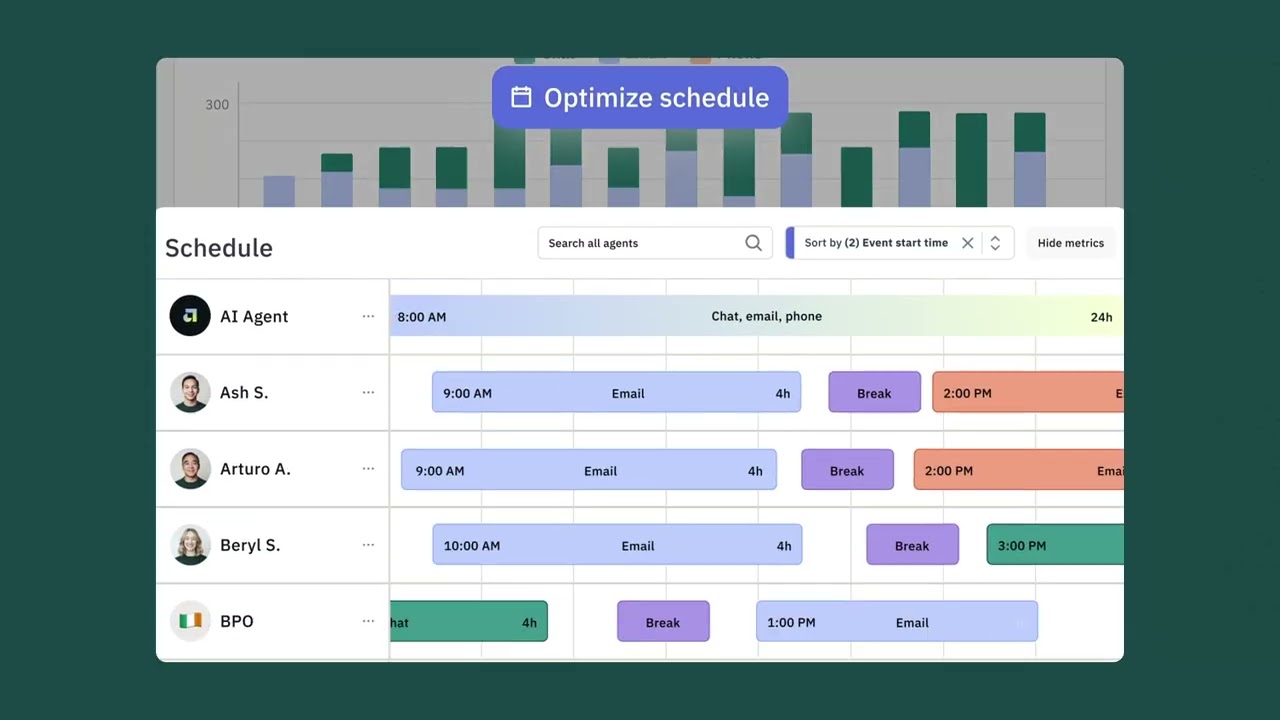Open the Beryl S. row options menu

click(368, 545)
